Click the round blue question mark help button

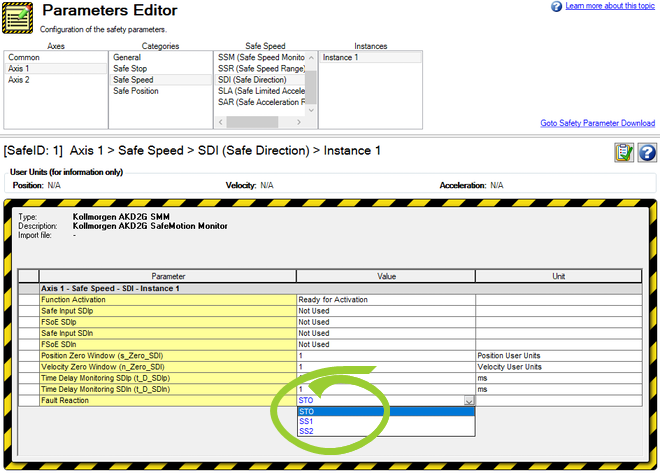click(x=647, y=152)
